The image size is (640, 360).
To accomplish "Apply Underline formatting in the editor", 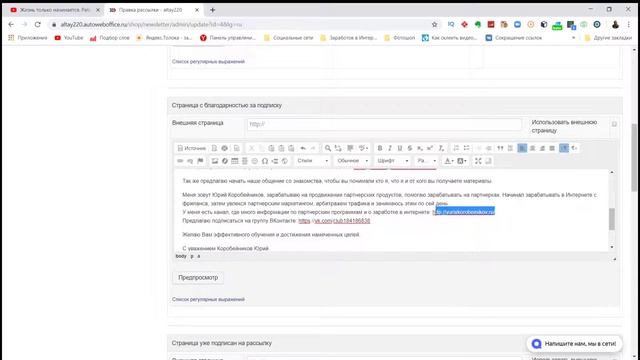I will (400, 148).
